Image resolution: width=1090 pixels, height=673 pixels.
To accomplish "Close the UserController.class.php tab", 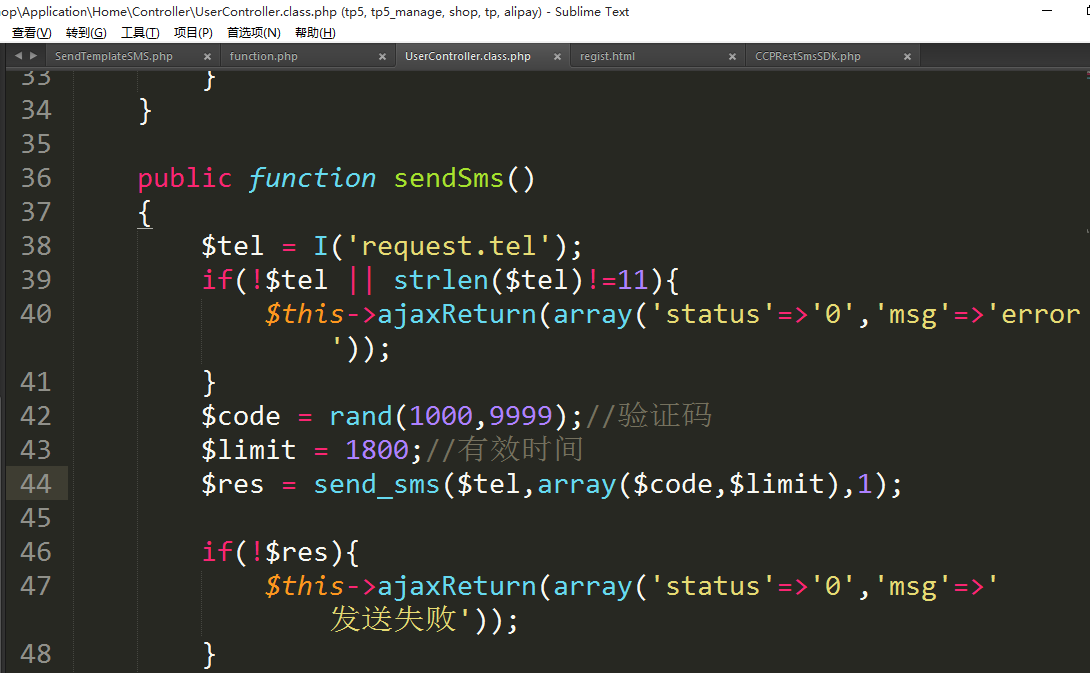I will click(557, 57).
